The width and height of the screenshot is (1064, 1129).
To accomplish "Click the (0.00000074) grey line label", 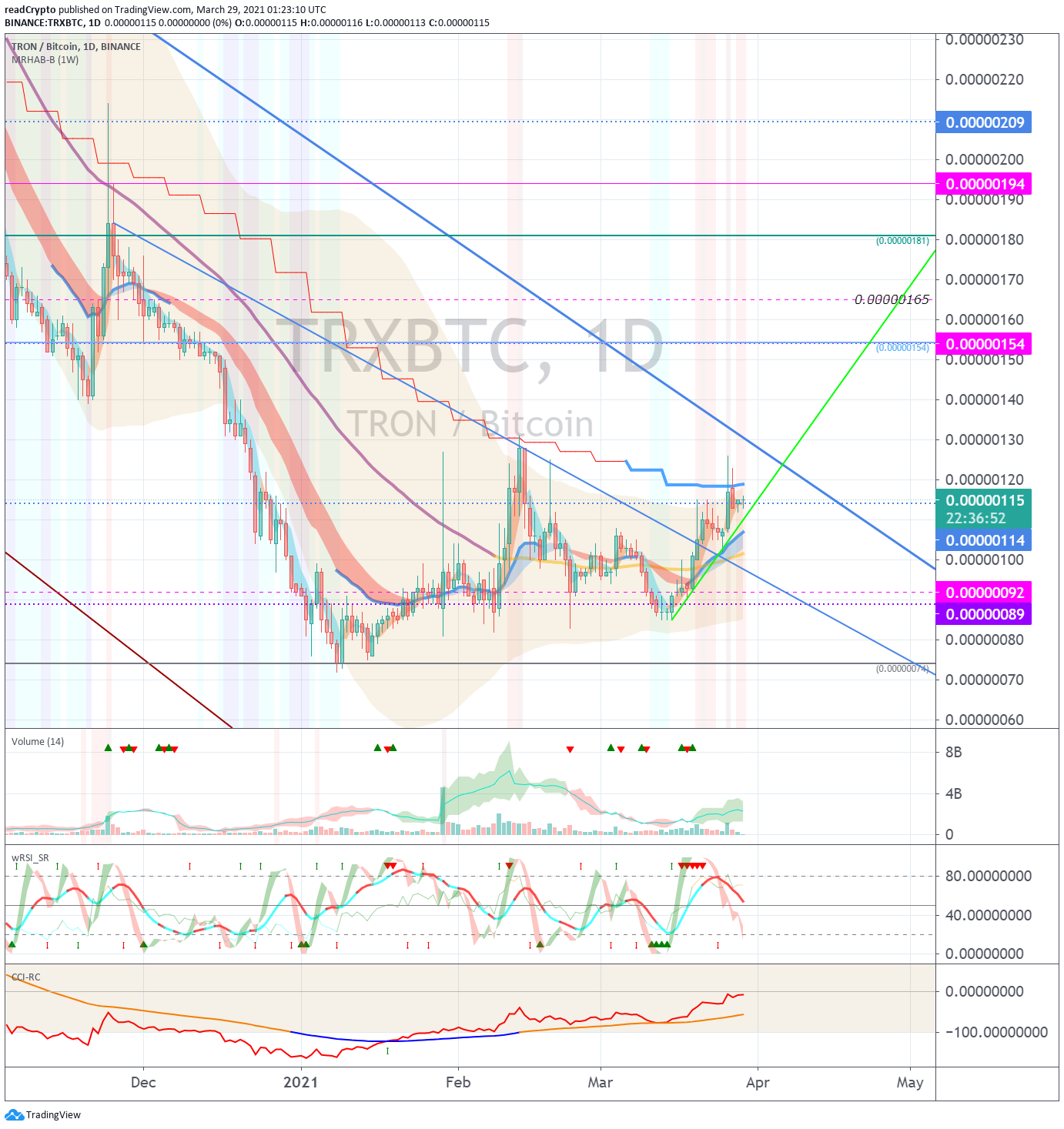I will point(902,669).
